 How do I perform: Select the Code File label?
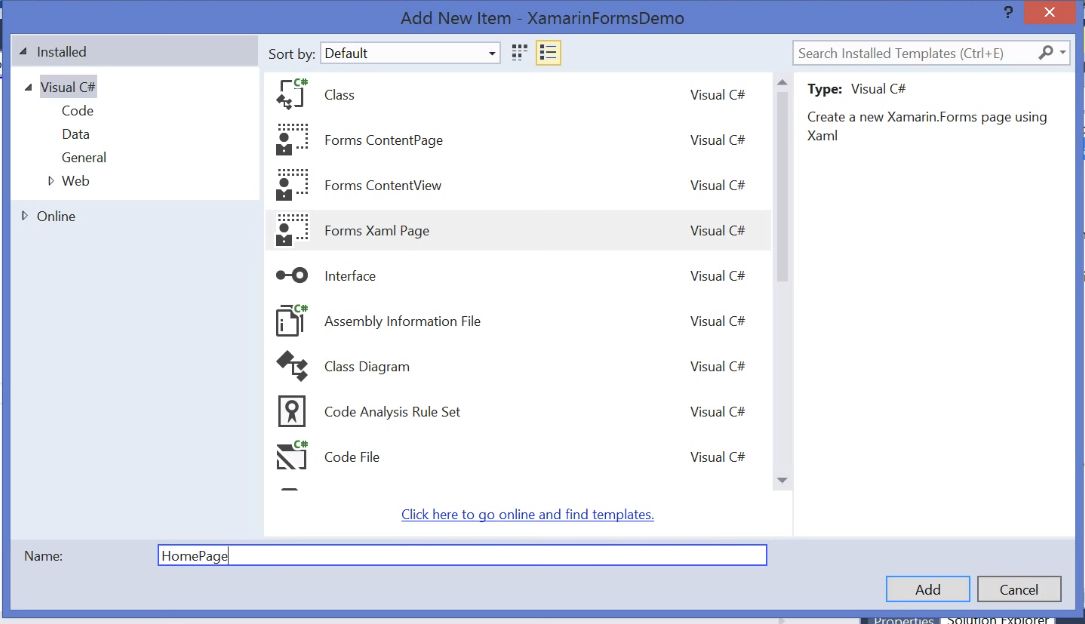click(352, 457)
